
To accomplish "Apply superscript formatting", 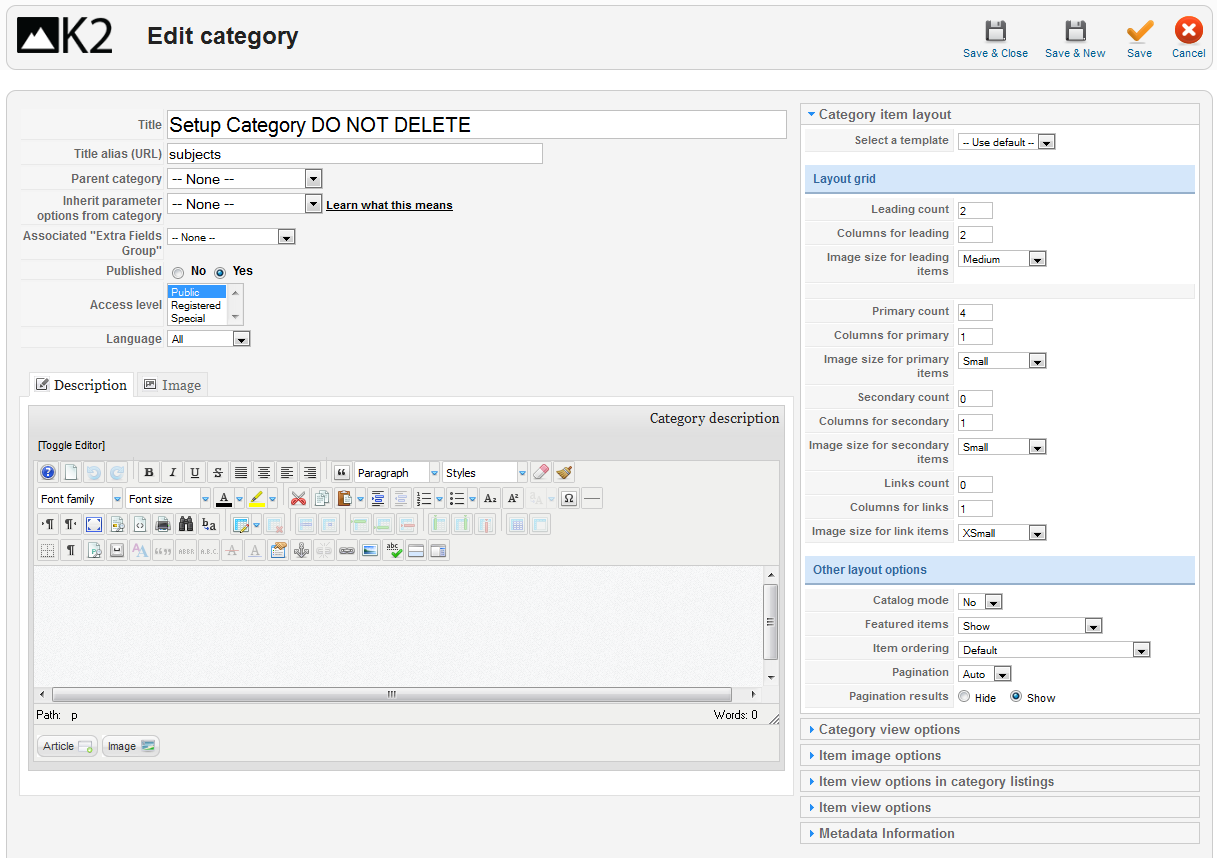I will click(x=513, y=498).
